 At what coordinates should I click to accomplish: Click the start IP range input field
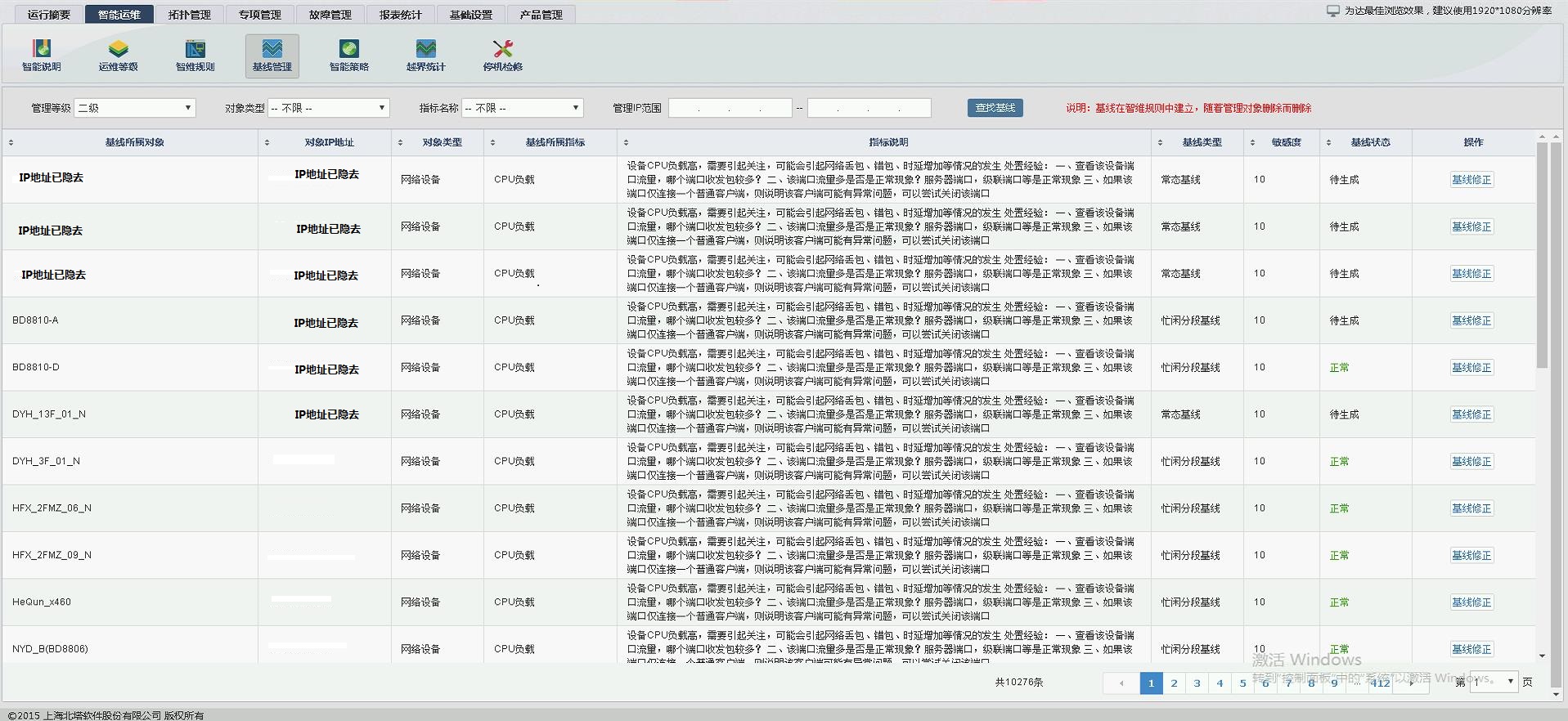[x=730, y=108]
